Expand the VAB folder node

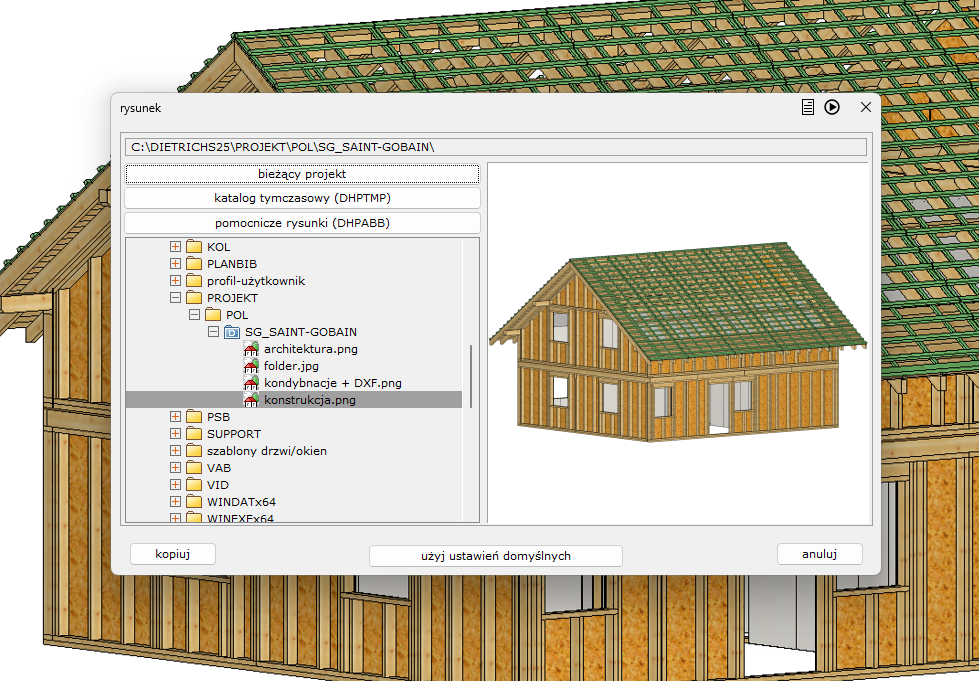pos(176,468)
